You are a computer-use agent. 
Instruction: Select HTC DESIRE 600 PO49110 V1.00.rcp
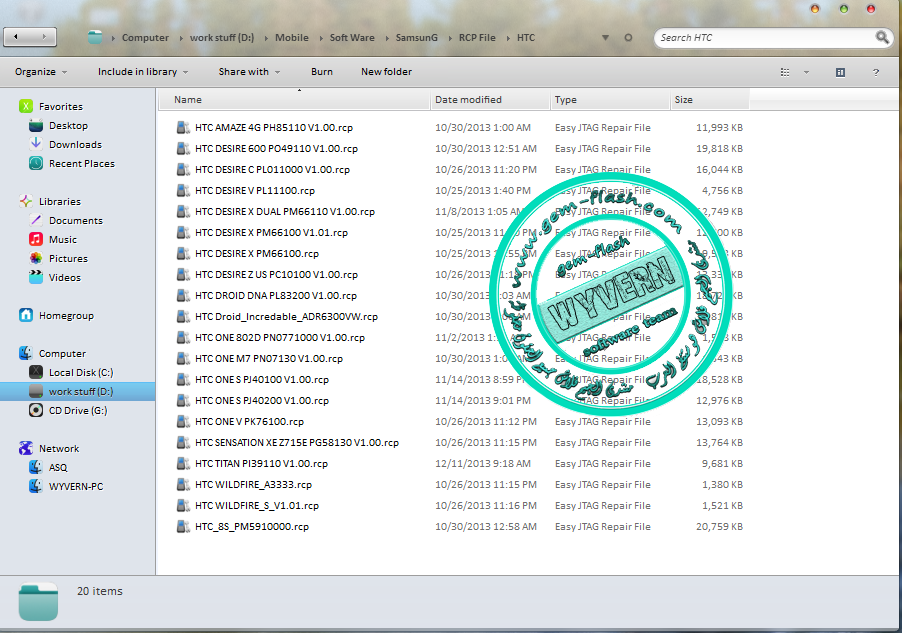[x=276, y=148]
